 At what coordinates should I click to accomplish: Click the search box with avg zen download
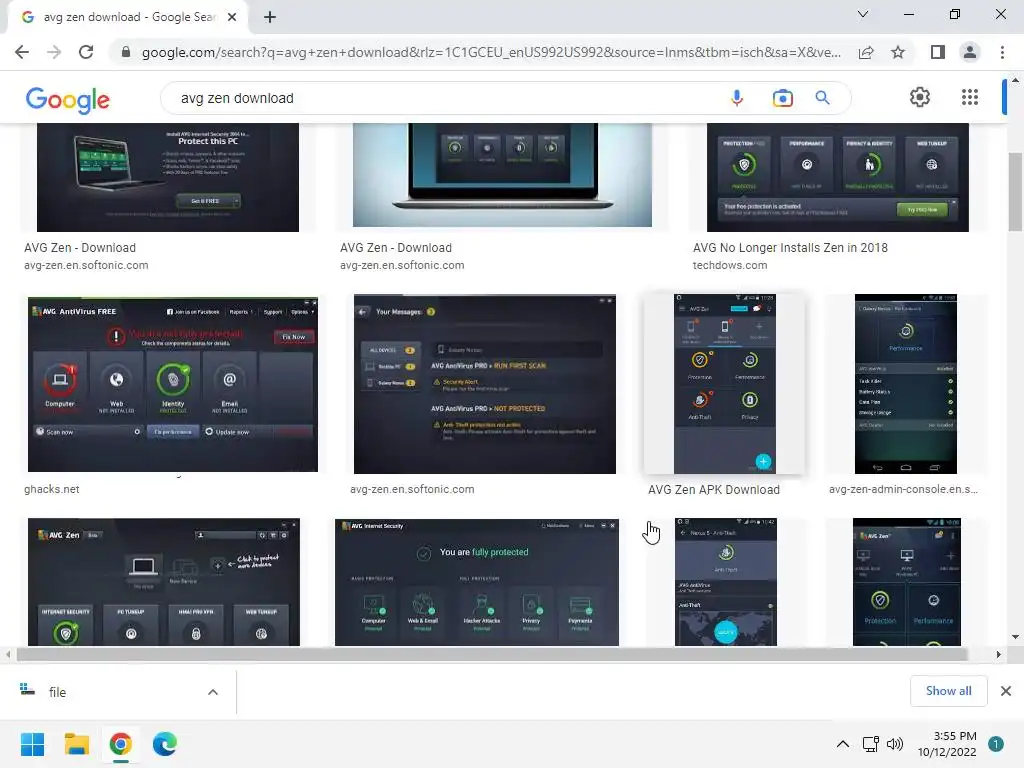[x=444, y=98]
